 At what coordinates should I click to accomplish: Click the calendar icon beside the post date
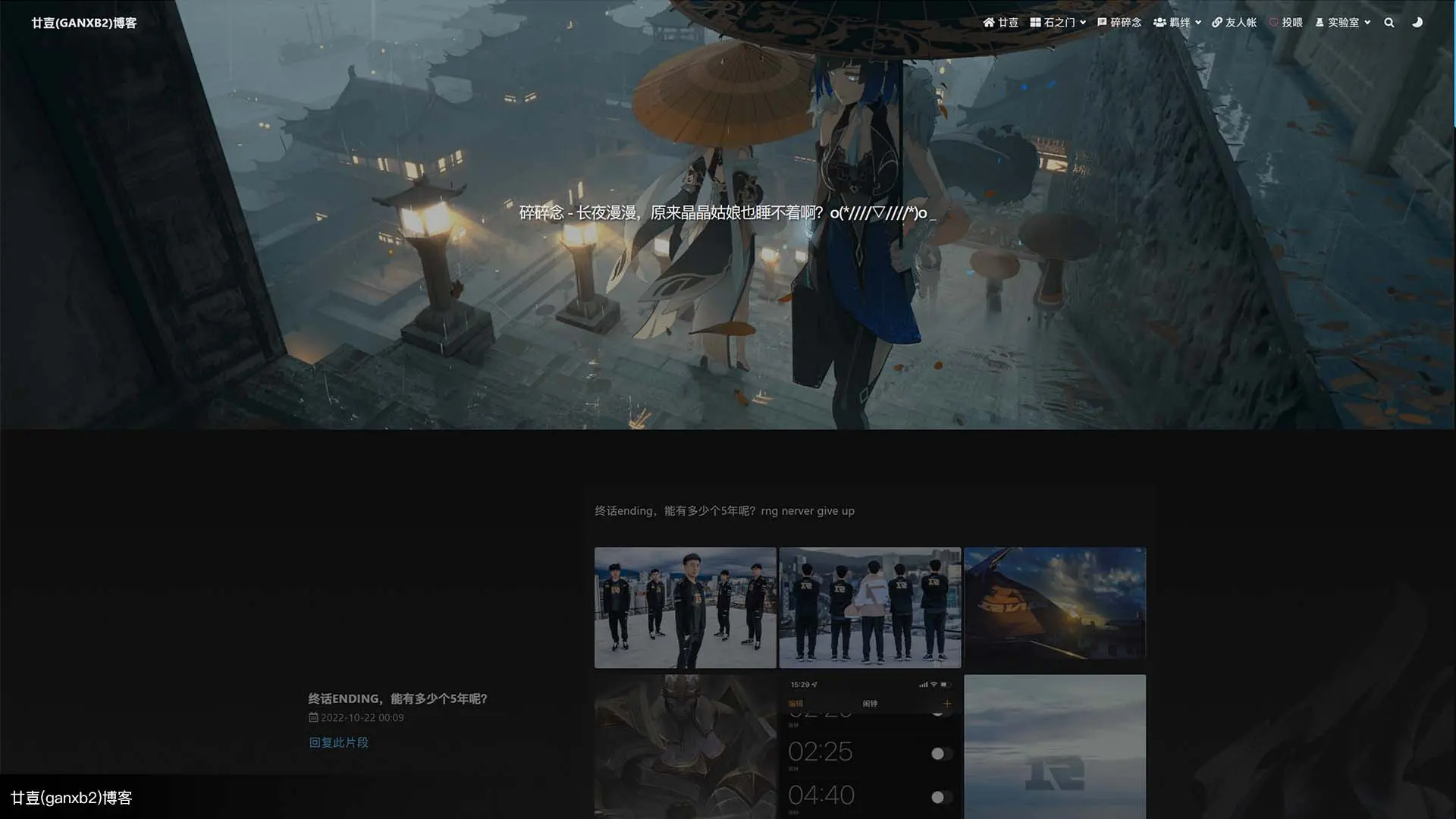313,717
